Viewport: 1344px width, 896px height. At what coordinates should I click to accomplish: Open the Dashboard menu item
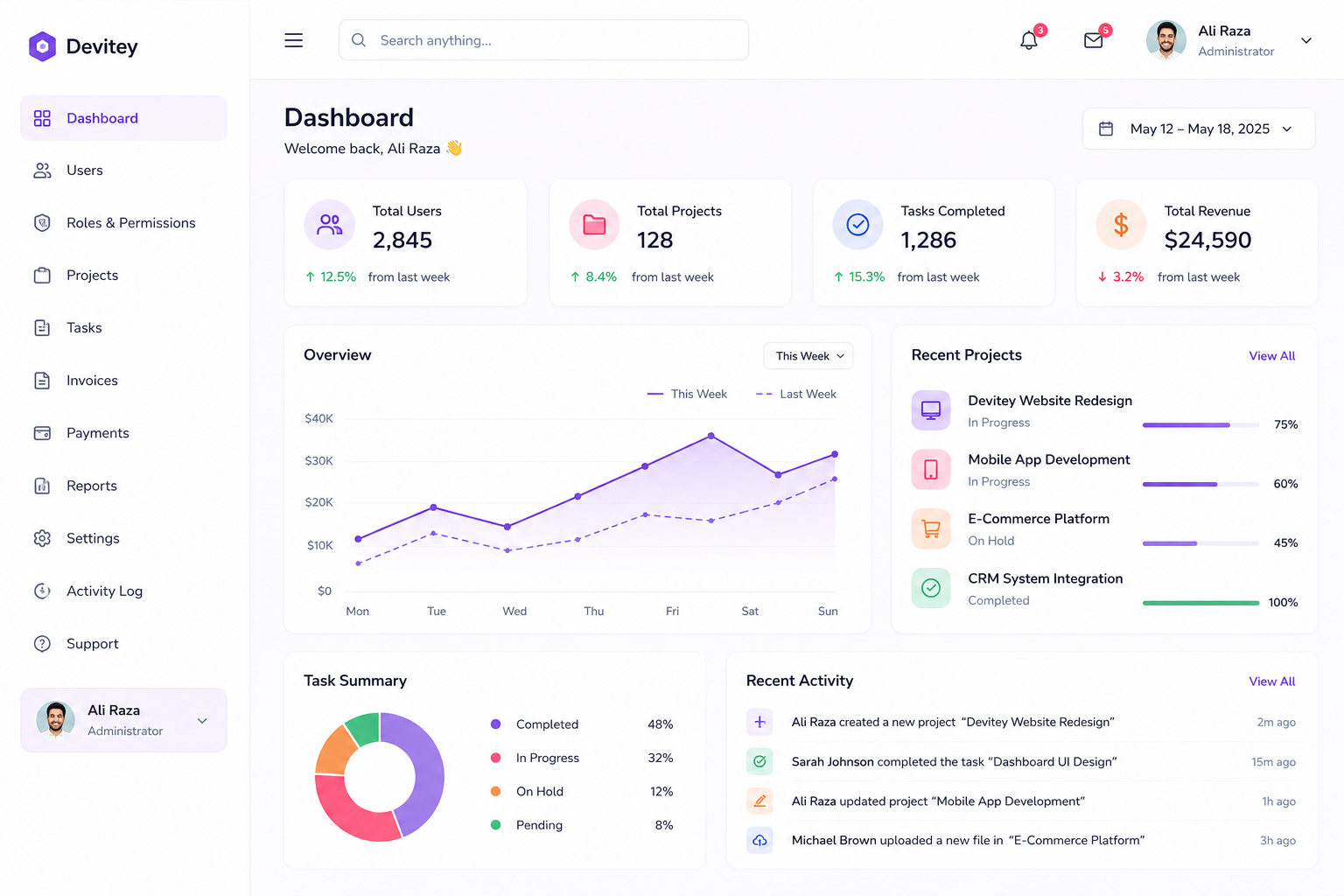[123, 118]
